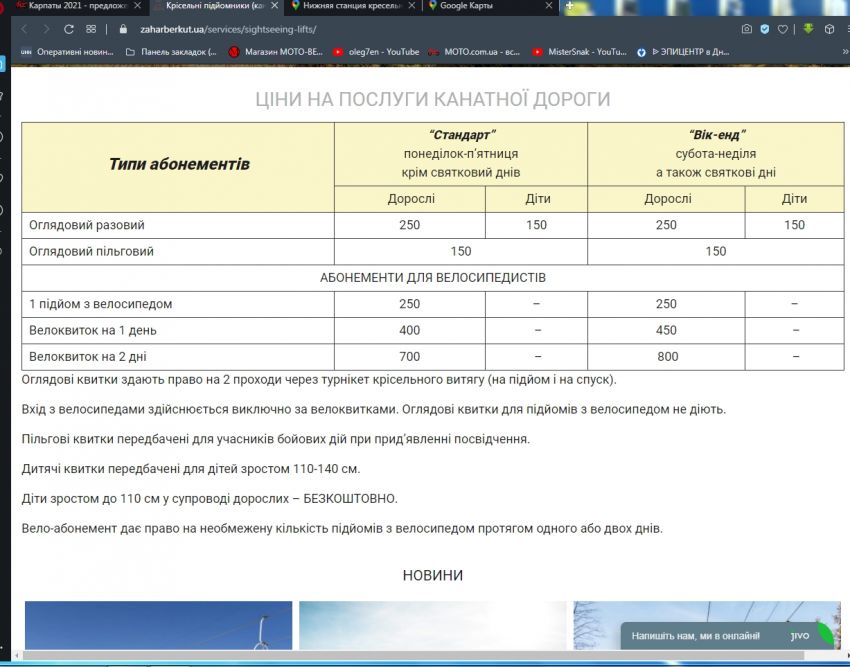
Task: Click Велоквиток на 2 дні row label
Action: (x=87, y=357)
